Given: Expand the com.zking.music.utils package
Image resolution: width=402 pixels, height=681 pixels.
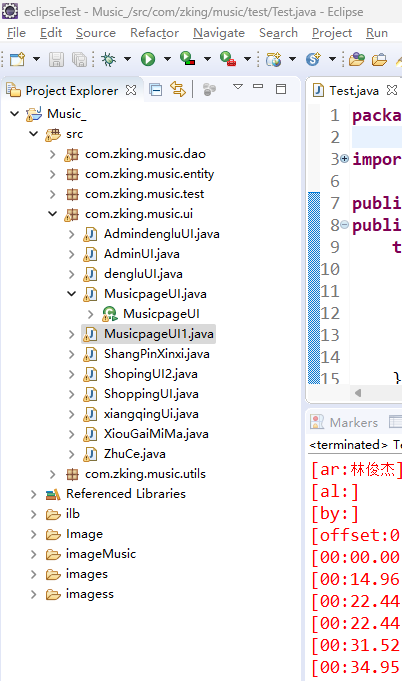Looking at the screenshot, I should pos(53,473).
